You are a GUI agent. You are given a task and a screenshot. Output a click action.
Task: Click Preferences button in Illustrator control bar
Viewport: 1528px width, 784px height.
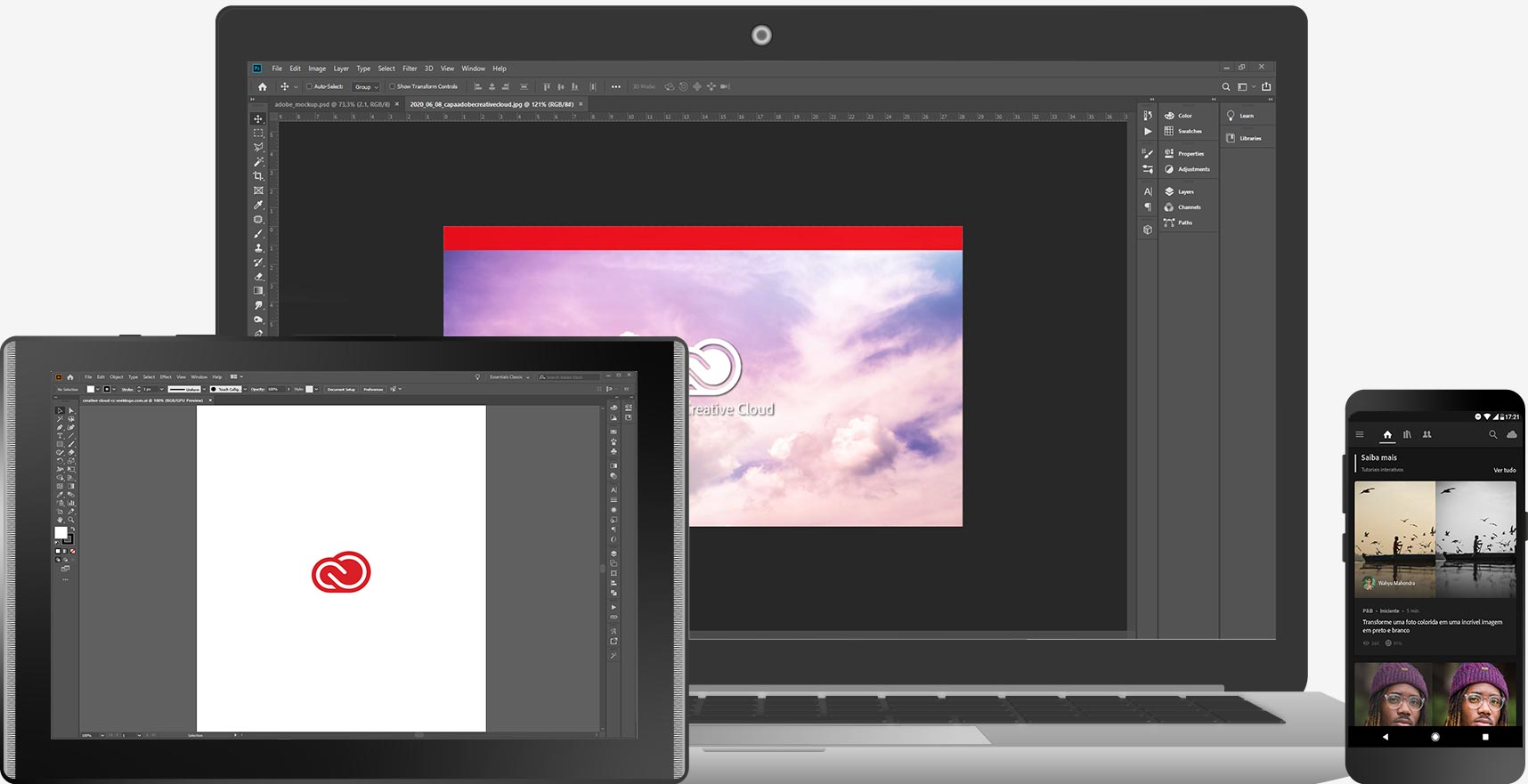pos(373,389)
